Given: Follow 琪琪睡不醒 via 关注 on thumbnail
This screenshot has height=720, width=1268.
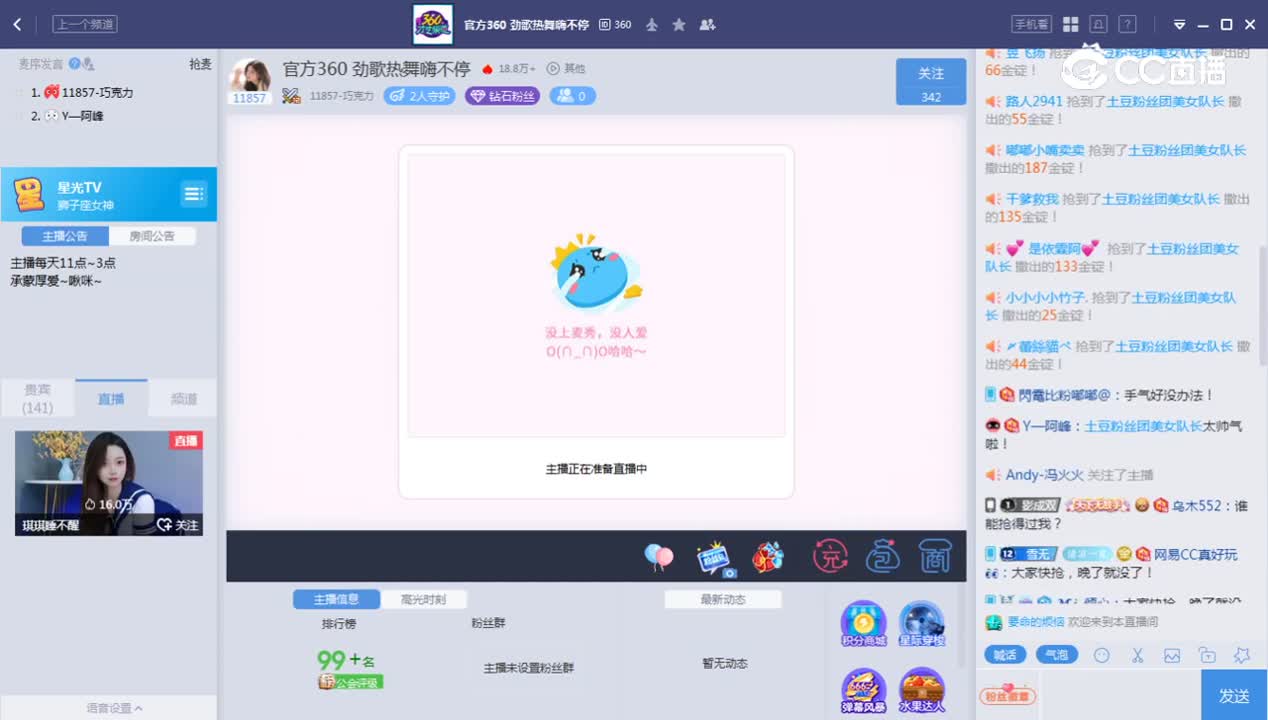Looking at the screenshot, I should [178, 525].
